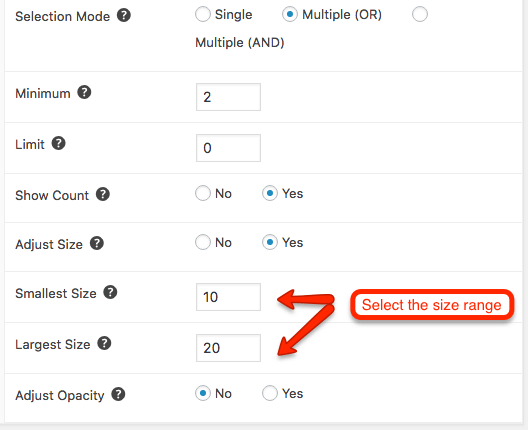Choose the Multiple (OR) radio option
528x430 pixels.
tap(290, 14)
